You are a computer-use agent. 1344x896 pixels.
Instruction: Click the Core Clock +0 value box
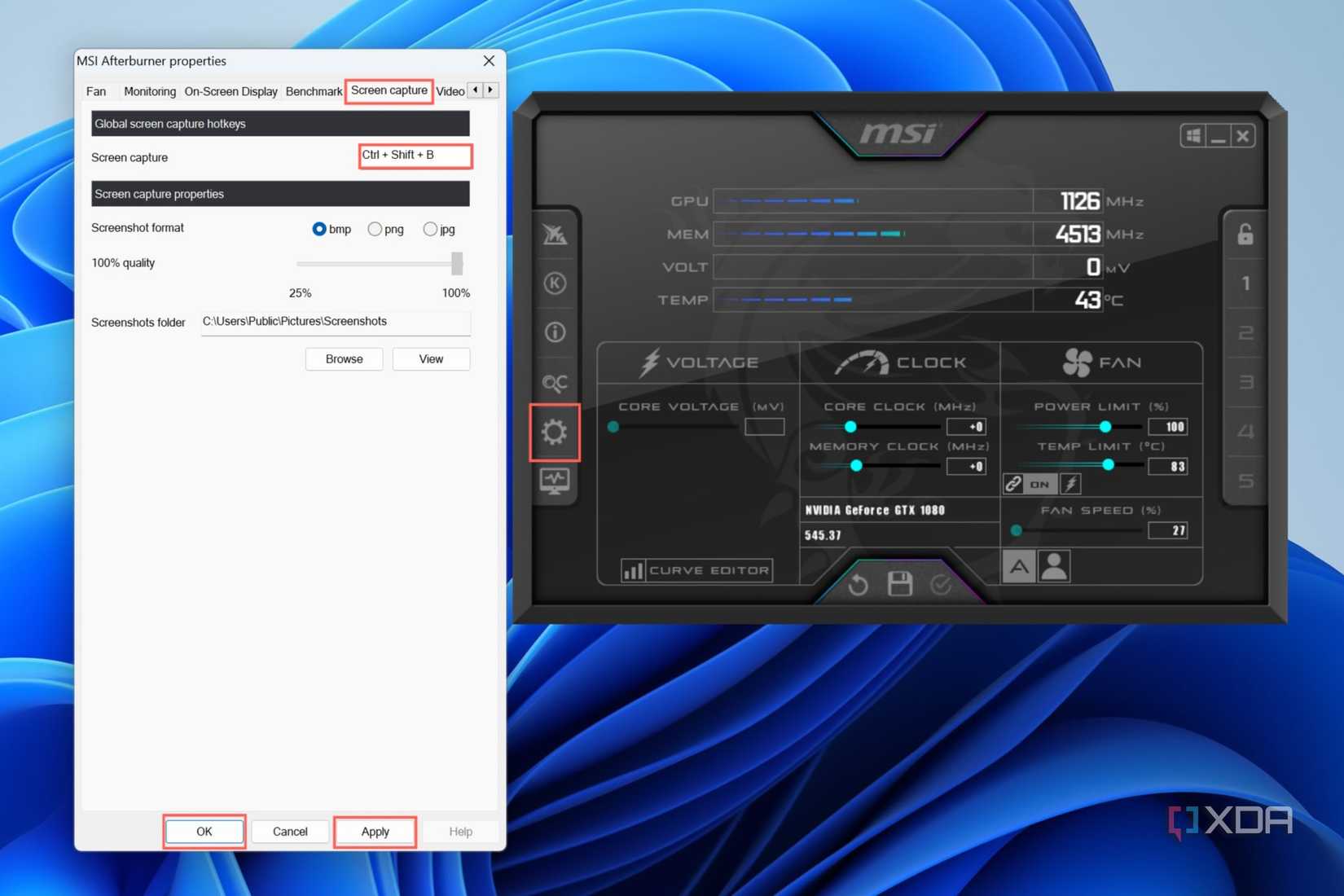click(967, 427)
